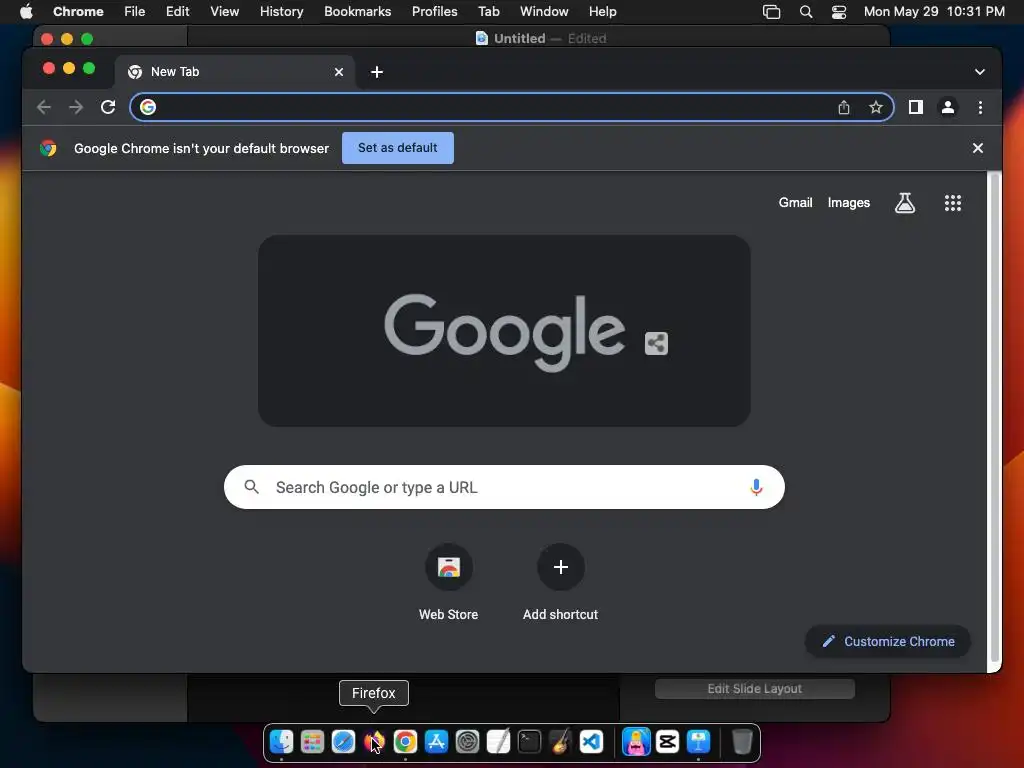Image resolution: width=1024 pixels, height=768 pixels.
Task: Open the Chrome application menu
Action: click(x=78, y=12)
